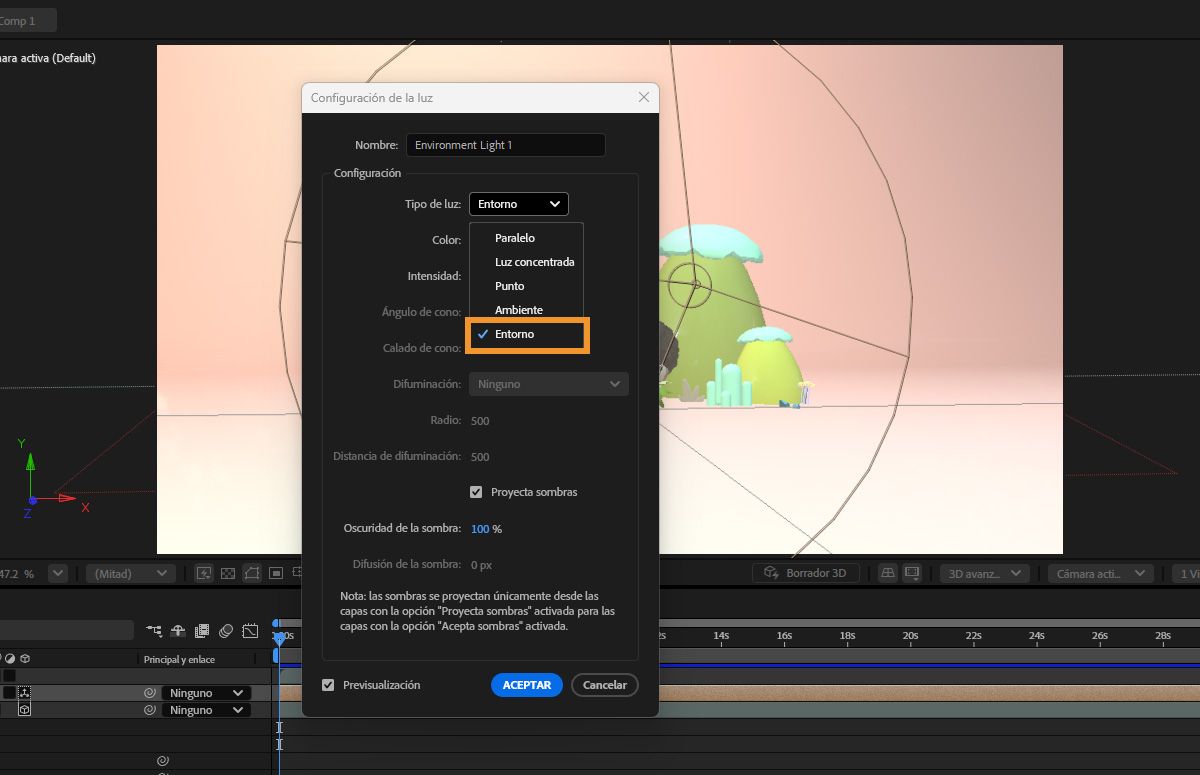Click the Cancelar button

(x=605, y=685)
